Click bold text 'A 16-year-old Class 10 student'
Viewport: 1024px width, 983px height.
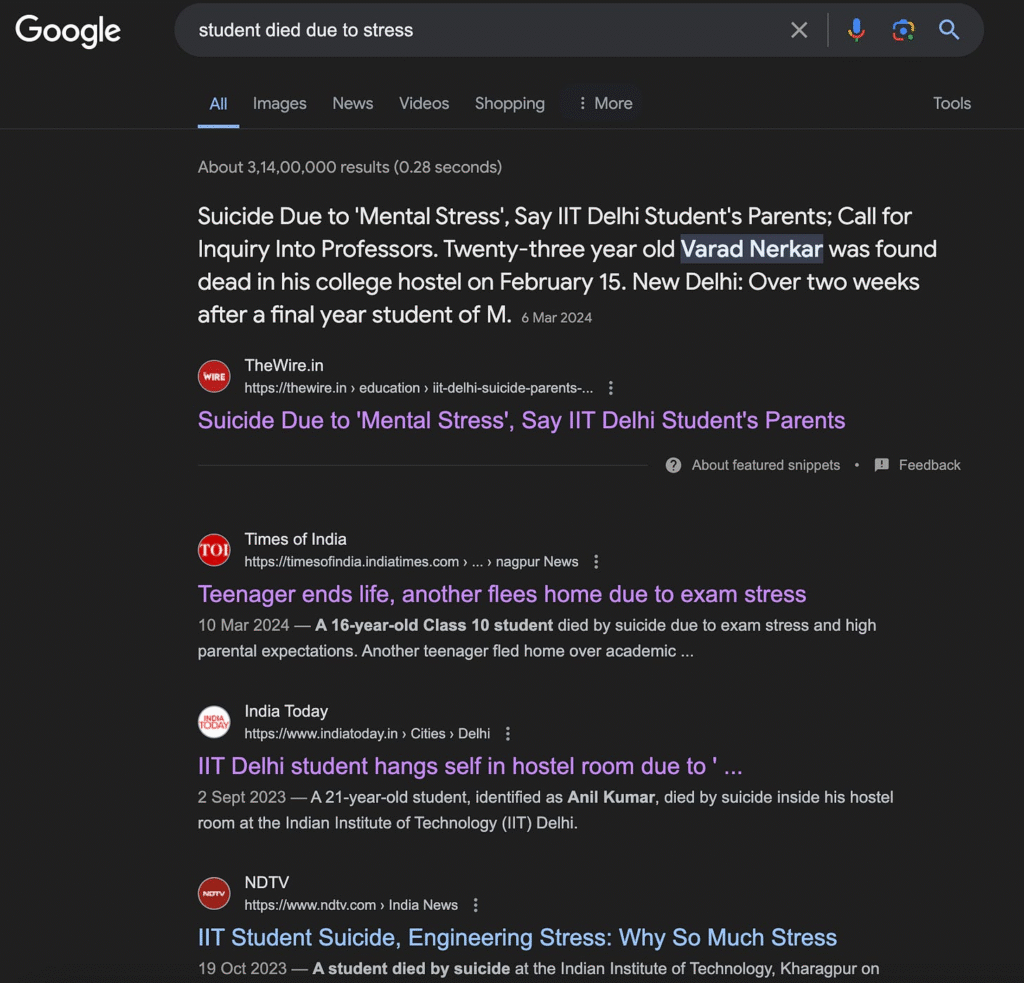434,625
